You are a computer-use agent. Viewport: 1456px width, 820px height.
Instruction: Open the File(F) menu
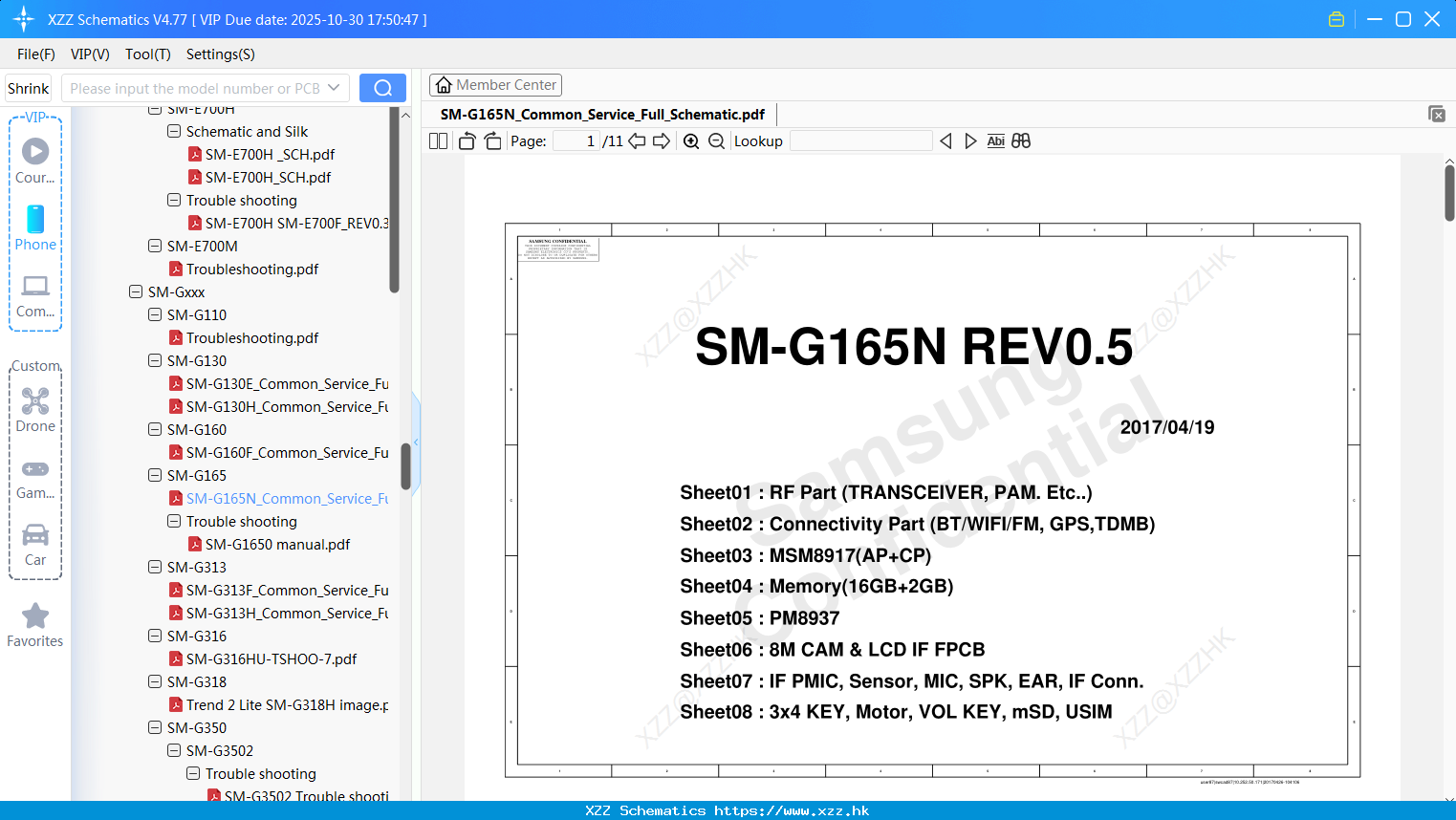tap(36, 54)
